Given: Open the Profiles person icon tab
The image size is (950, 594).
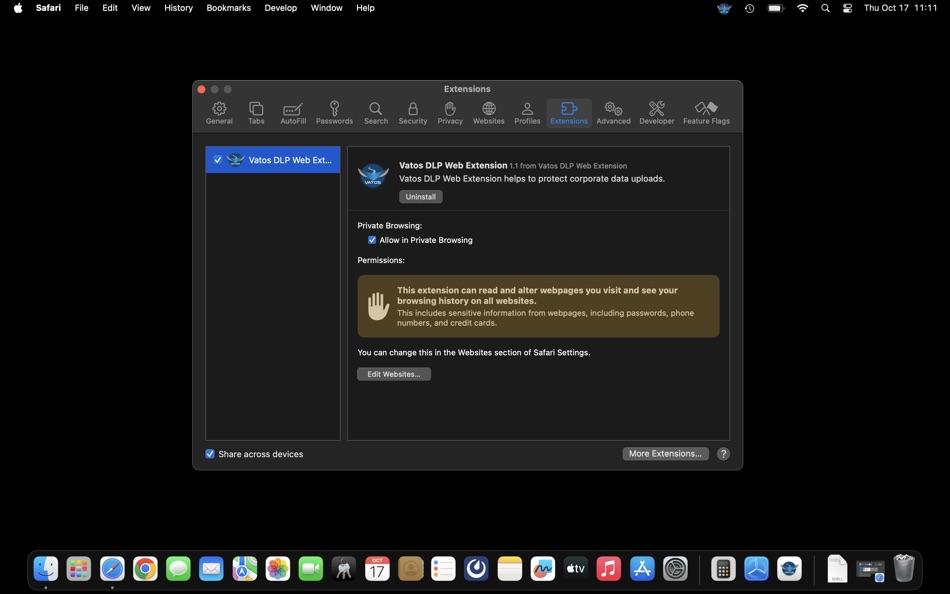Looking at the screenshot, I should coord(527,113).
